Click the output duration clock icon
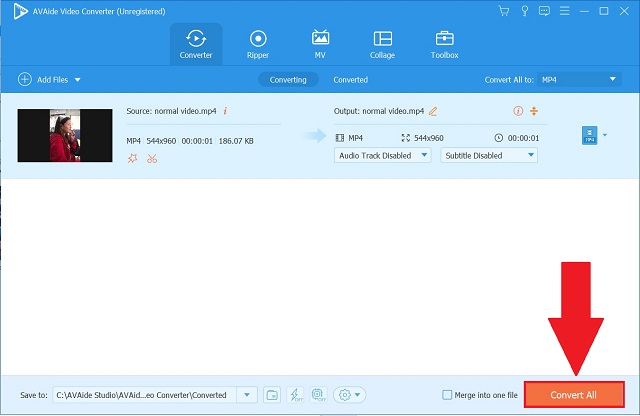 coord(499,138)
